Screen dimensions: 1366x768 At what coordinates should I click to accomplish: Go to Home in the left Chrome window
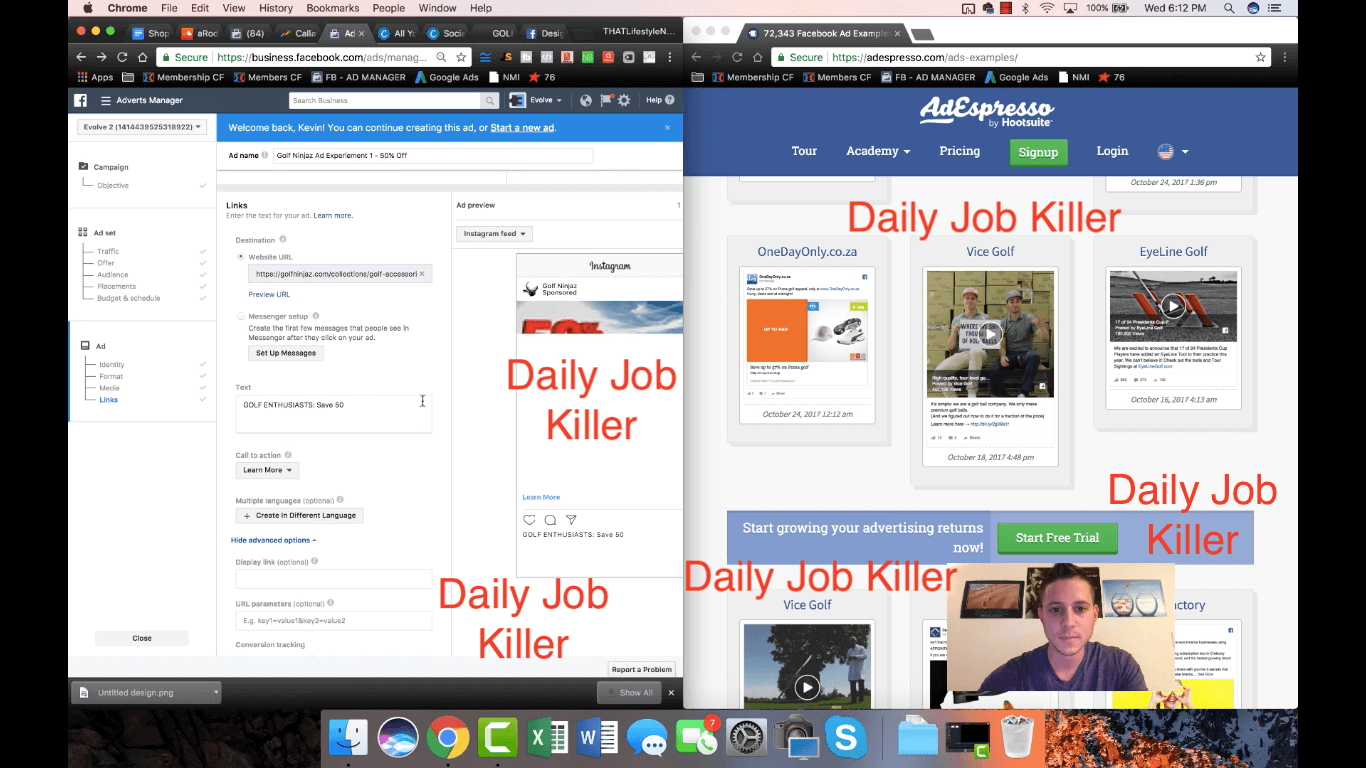tap(143, 58)
